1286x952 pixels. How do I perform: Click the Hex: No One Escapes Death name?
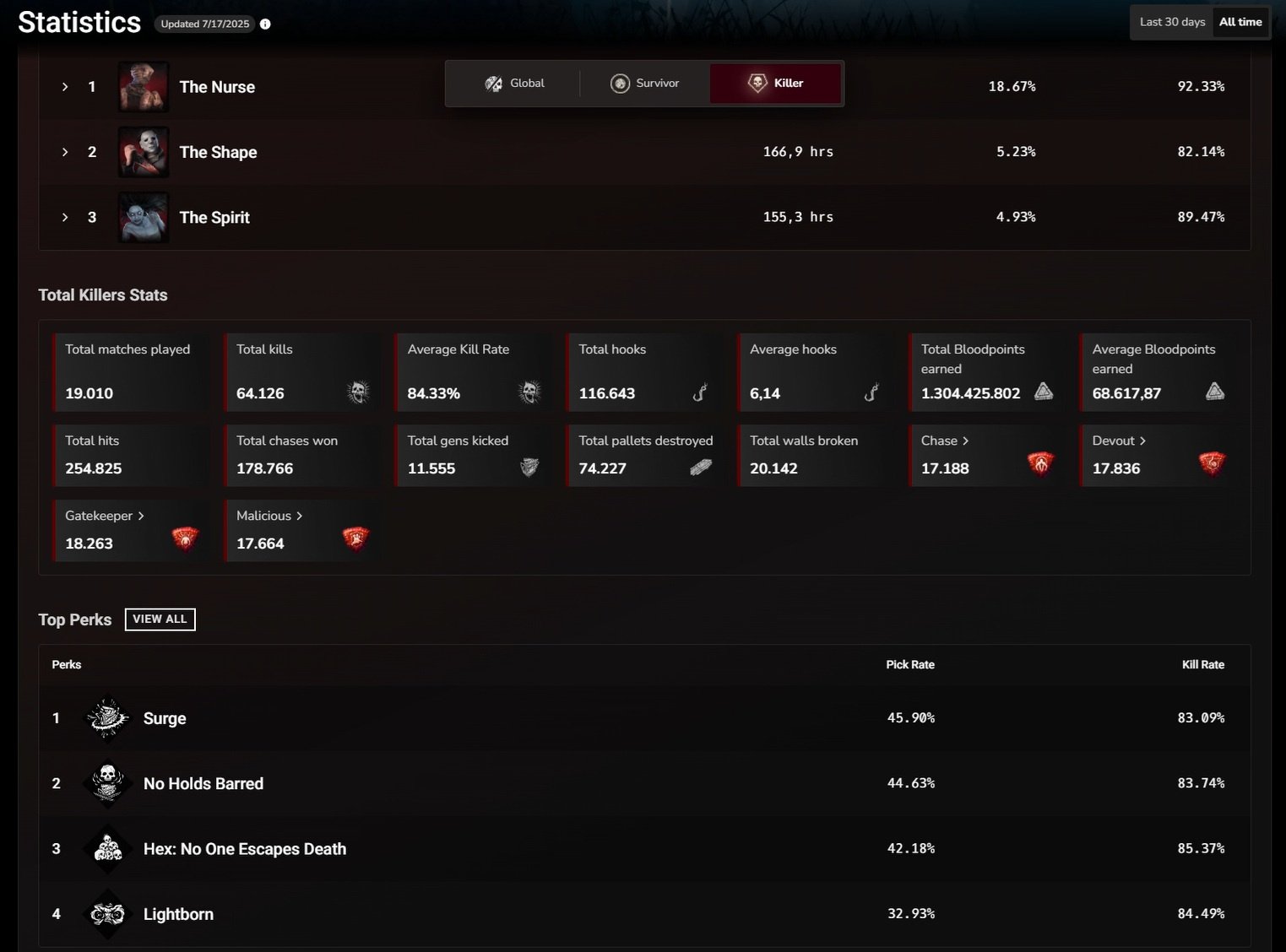coord(245,849)
